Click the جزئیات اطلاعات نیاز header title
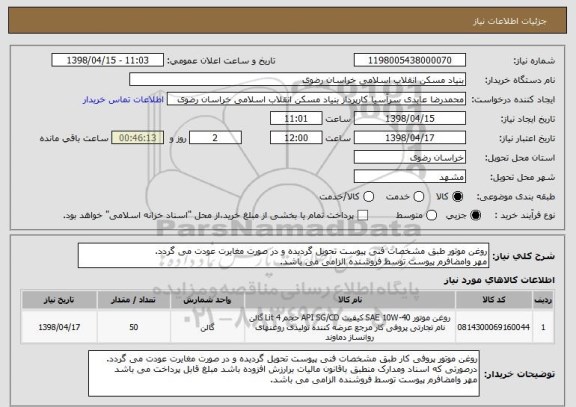The image size is (576, 407). pos(510,21)
